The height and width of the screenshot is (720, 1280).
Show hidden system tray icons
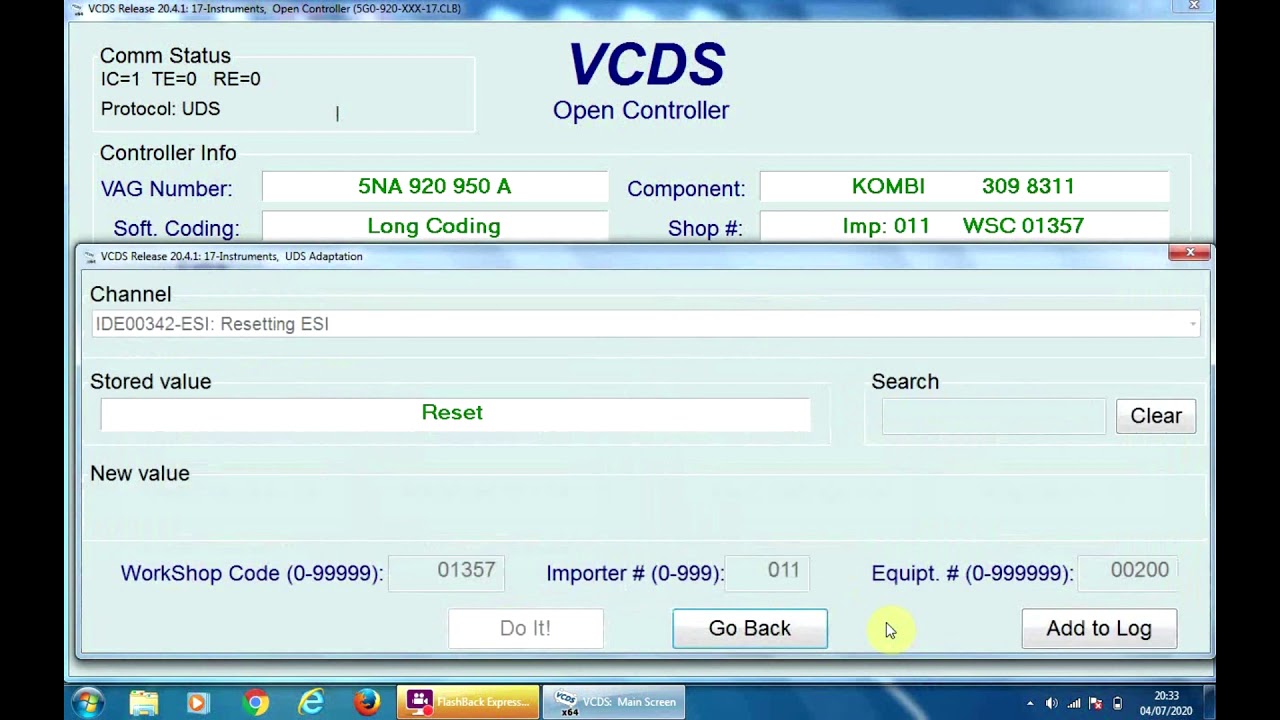pyautogui.click(x=1030, y=703)
